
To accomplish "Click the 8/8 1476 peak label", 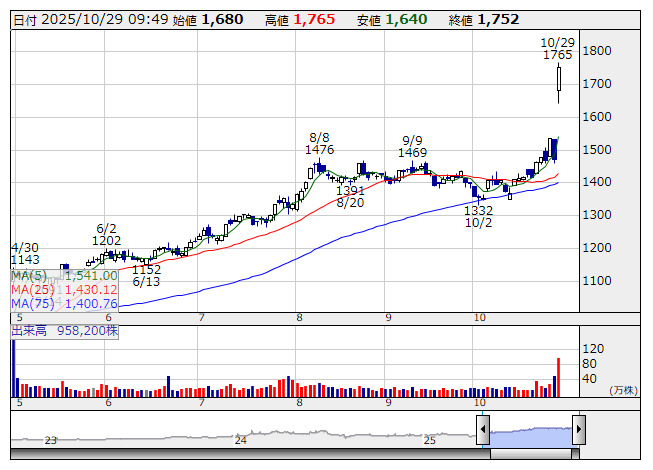I will click(320, 143).
